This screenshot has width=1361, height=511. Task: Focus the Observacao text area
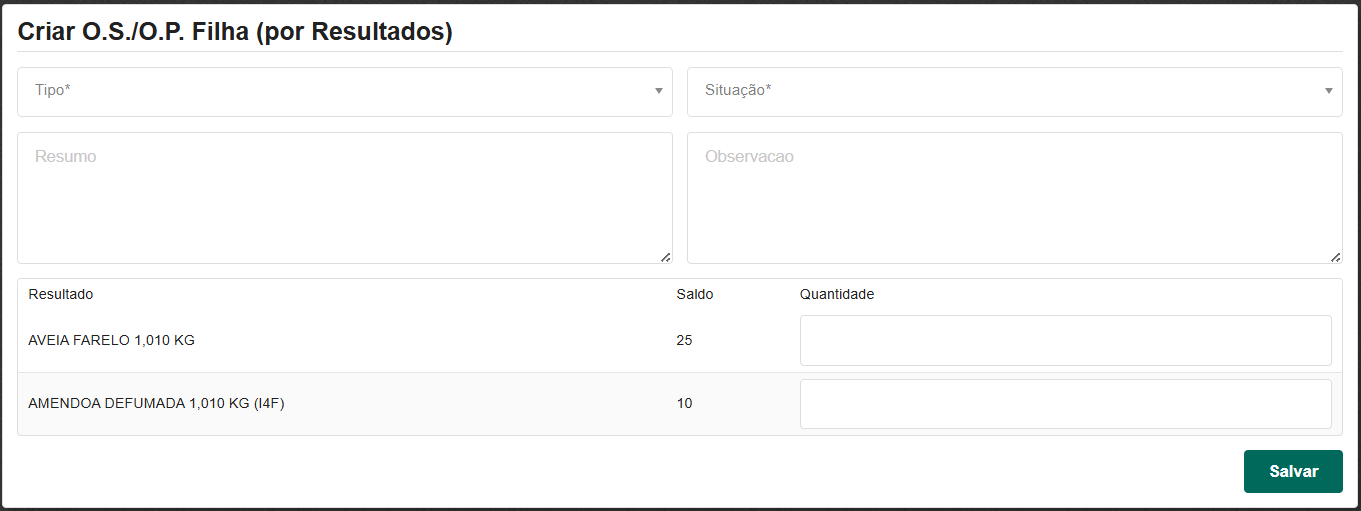pyautogui.click(x=1014, y=198)
